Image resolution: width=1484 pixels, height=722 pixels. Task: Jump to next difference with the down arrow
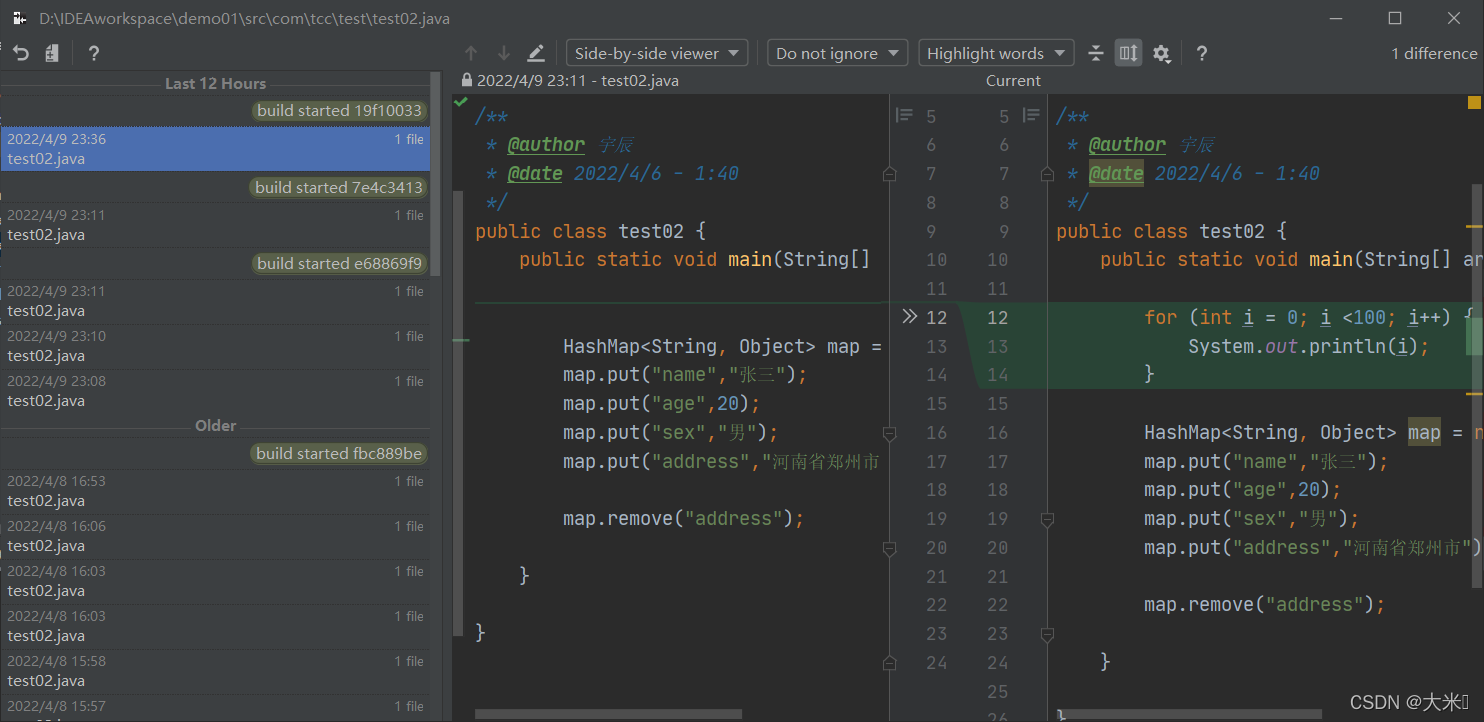tap(504, 53)
